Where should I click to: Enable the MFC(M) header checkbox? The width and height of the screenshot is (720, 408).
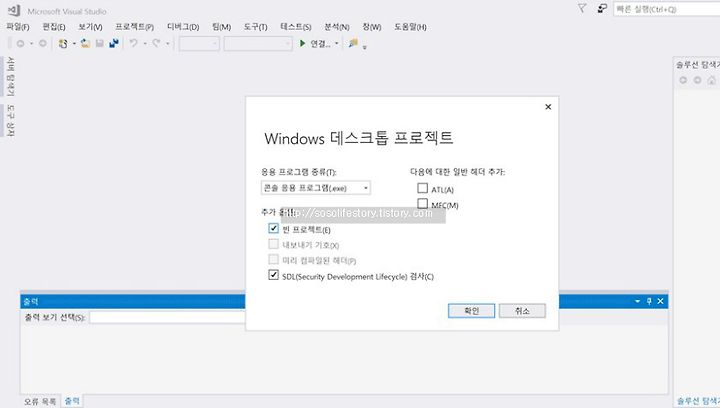(422, 203)
